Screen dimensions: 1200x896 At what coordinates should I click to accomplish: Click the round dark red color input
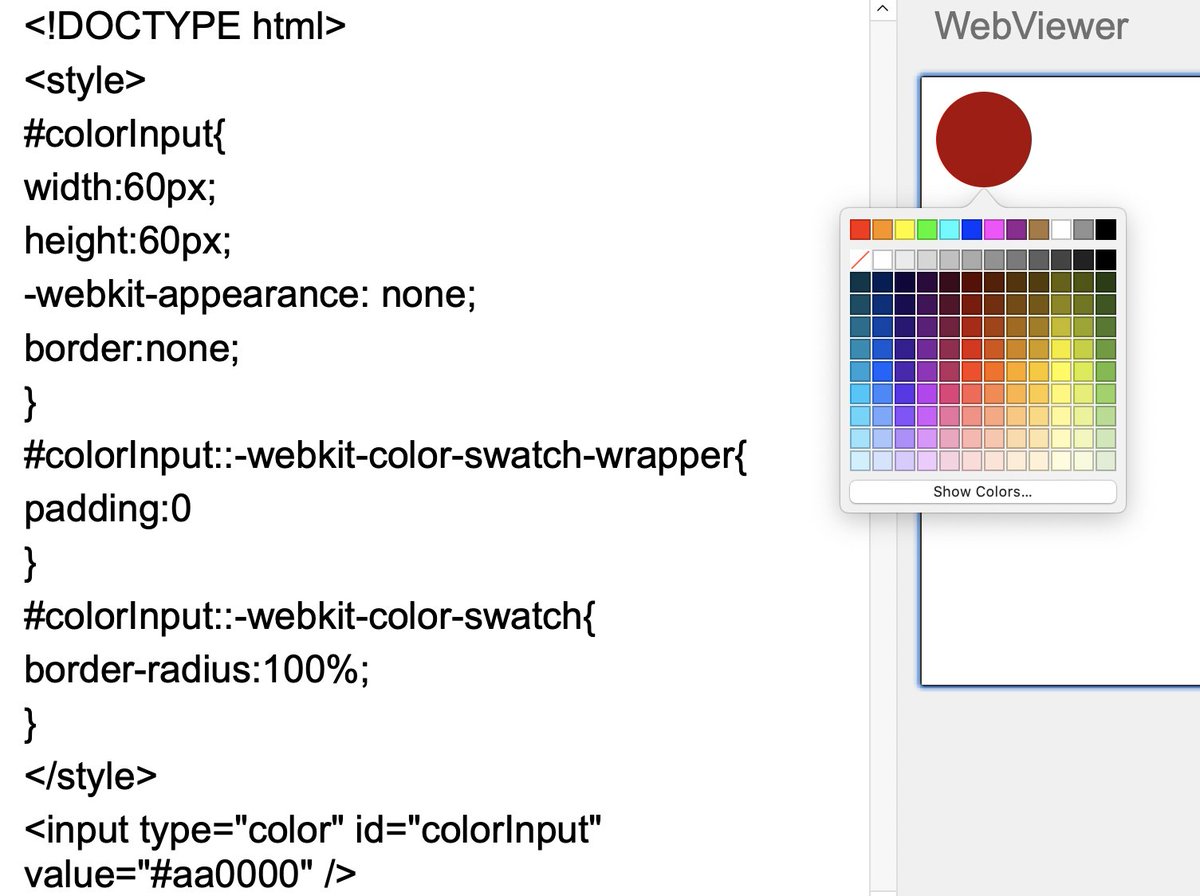983,139
